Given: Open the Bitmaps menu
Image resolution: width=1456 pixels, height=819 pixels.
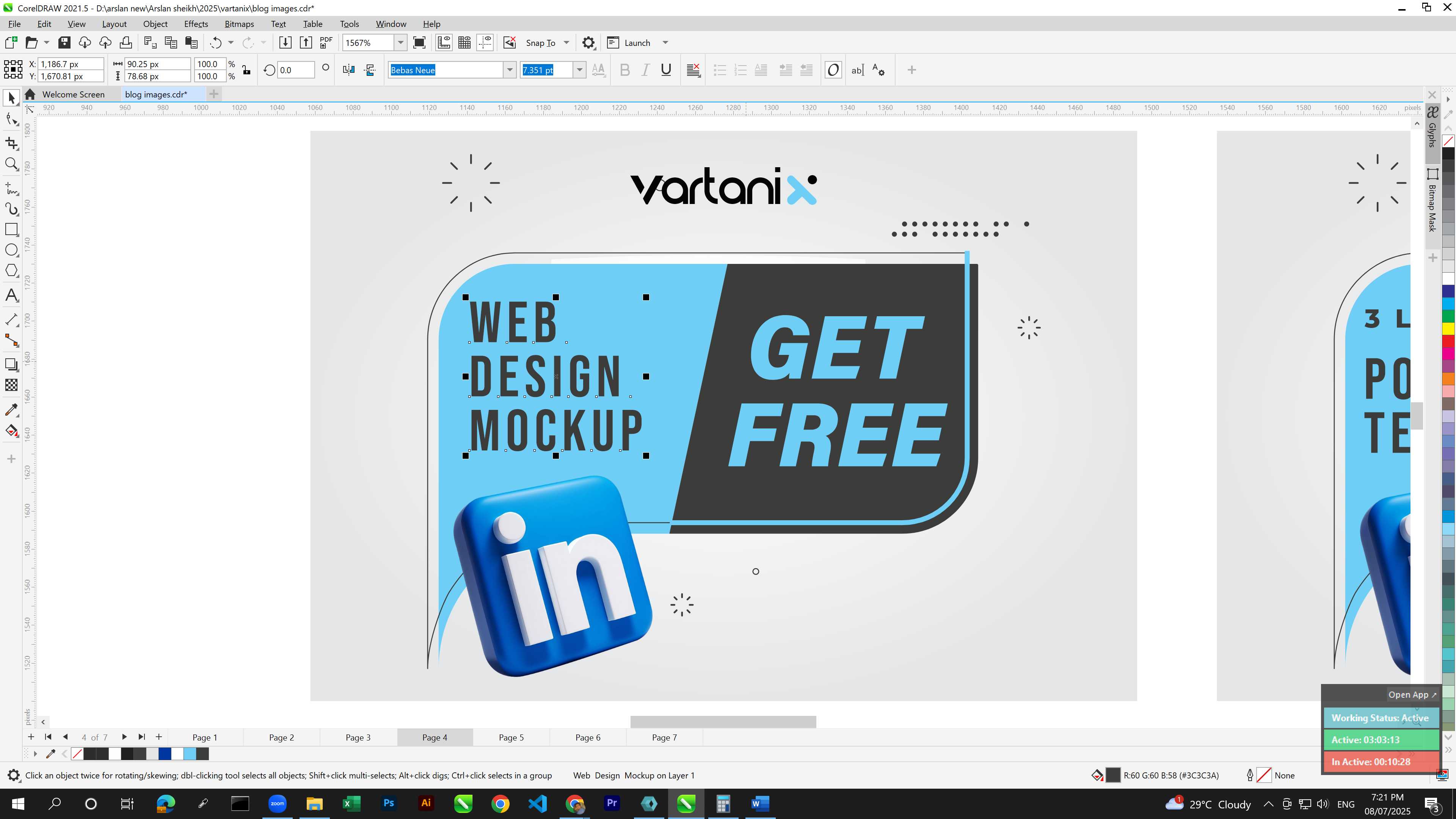Looking at the screenshot, I should coord(239,24).
